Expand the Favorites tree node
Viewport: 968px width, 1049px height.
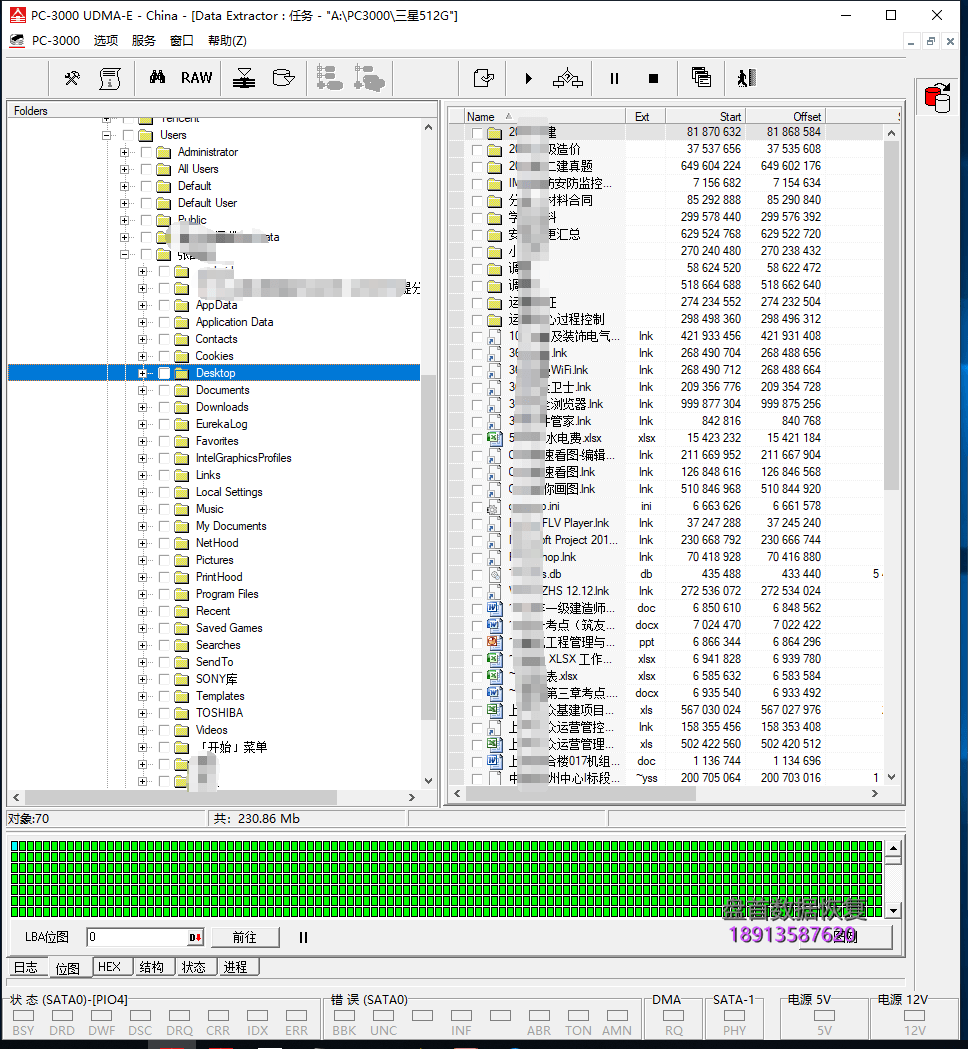tap(142, 442)
